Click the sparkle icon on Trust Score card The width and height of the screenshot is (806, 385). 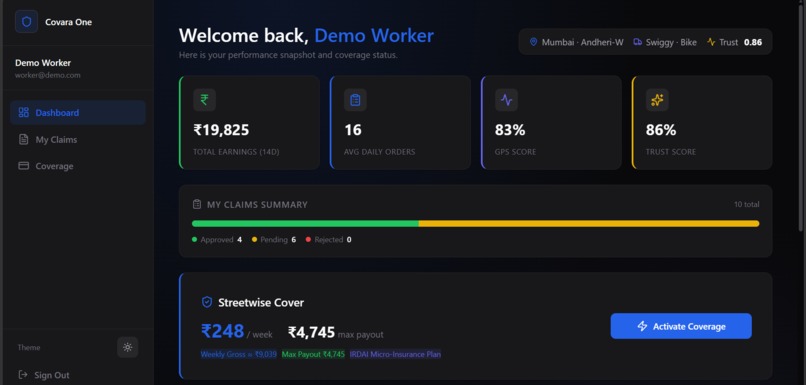click(x=657, y=100)
